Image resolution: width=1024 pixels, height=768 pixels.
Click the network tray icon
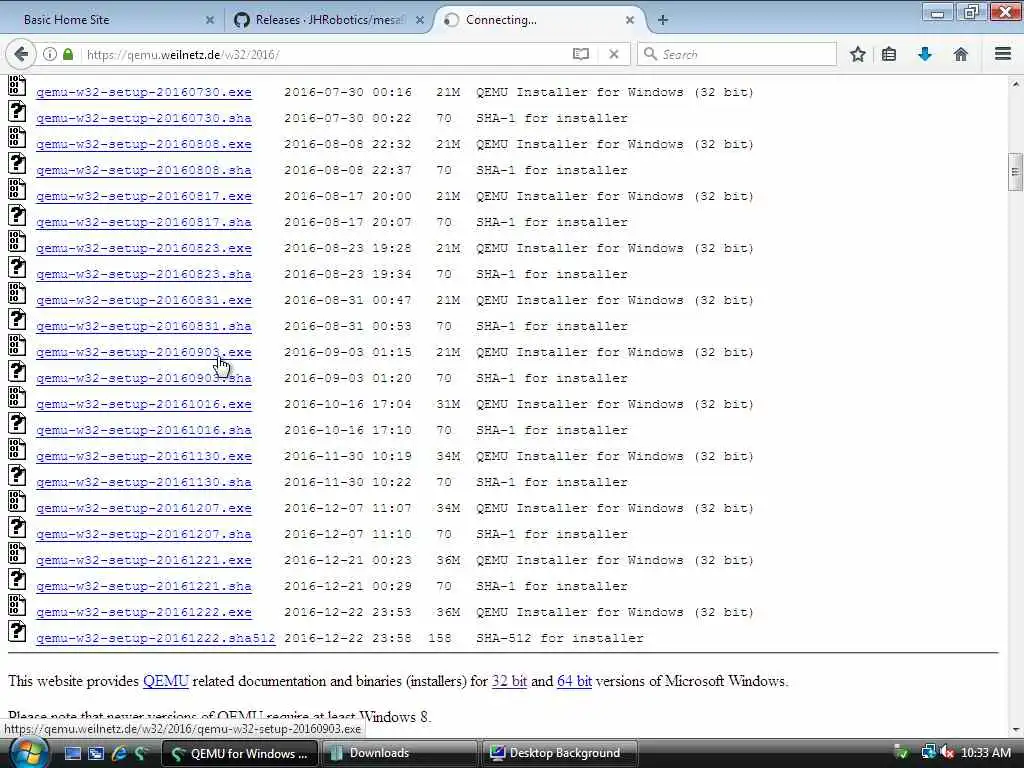(928, 753)
